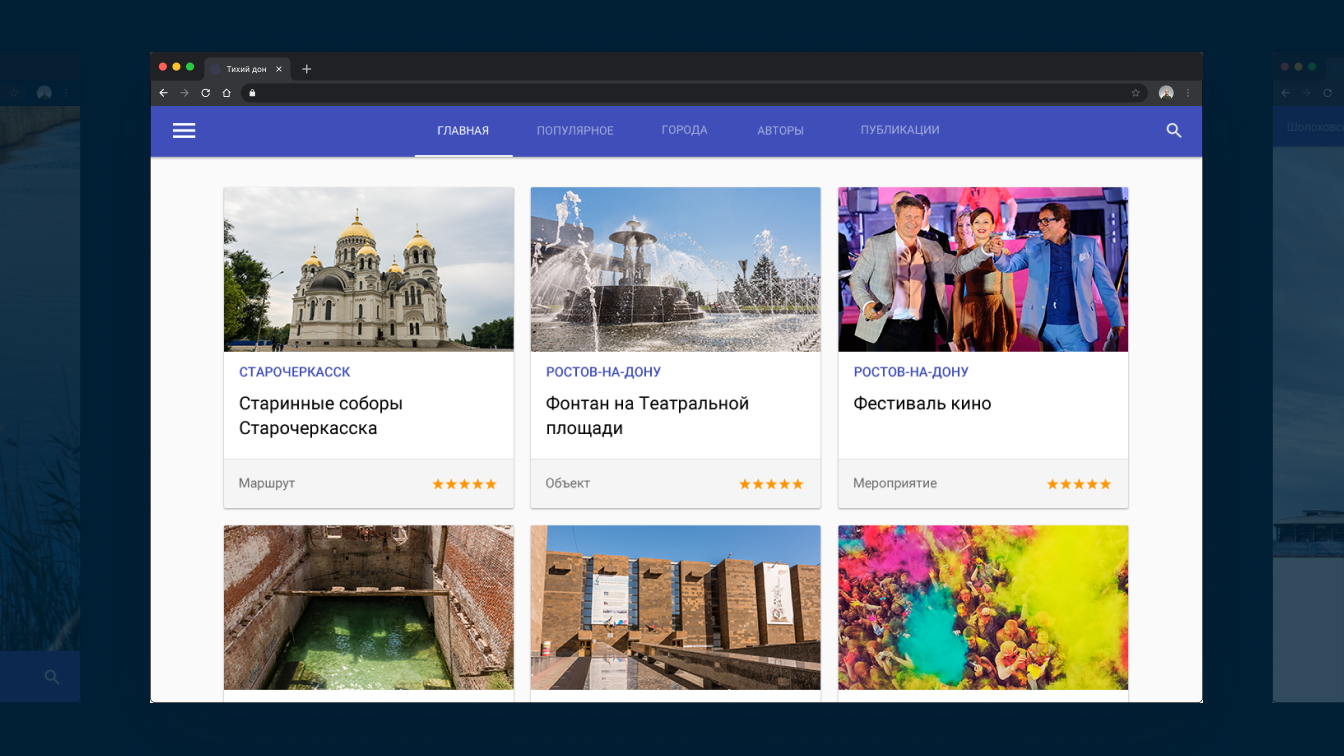This screenshot has width=1344, height=756.
Task: Select the Авторы tab
Action: click(780, 131)
